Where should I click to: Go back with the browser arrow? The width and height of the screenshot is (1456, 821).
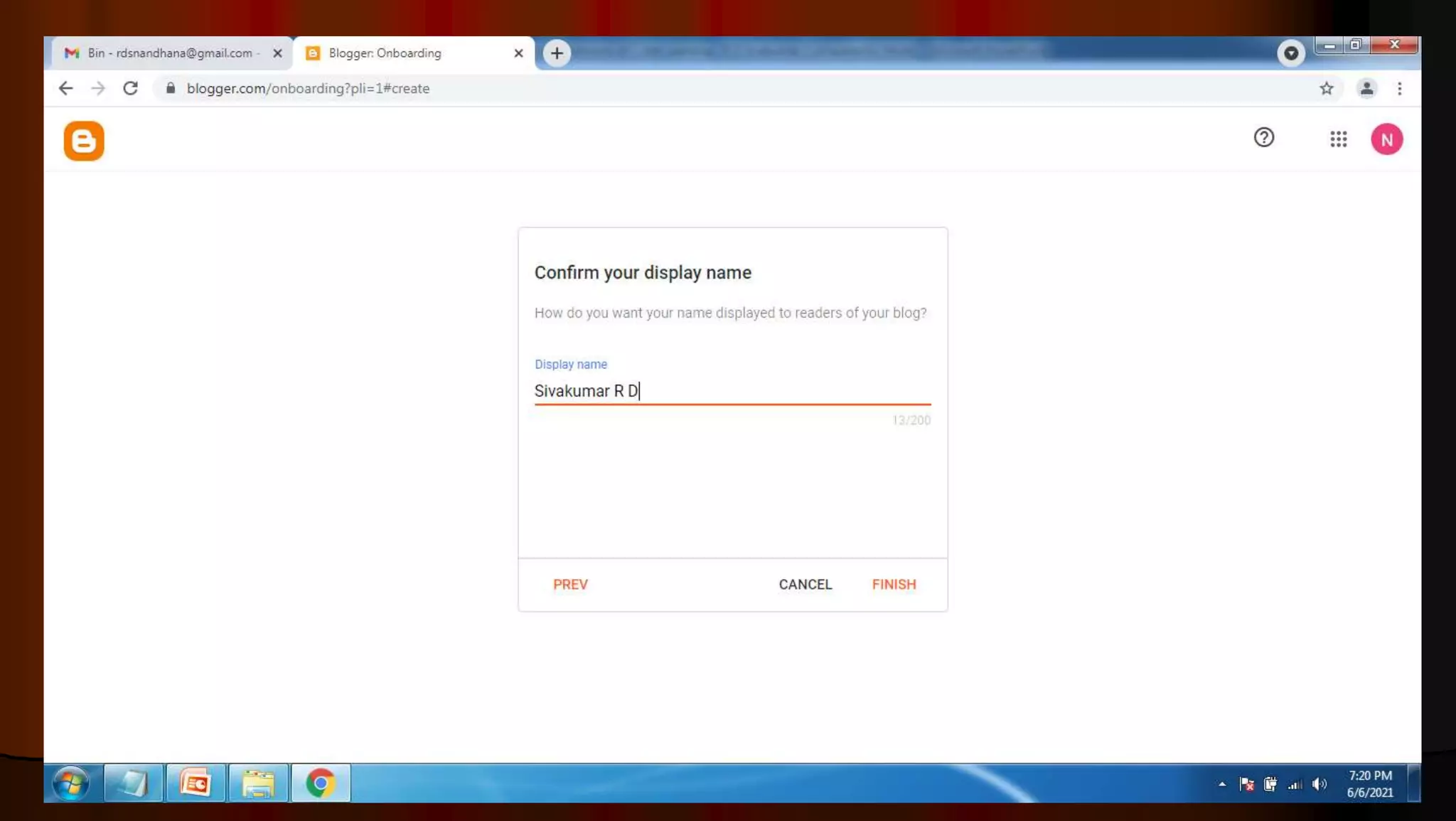tap(65, 89)
